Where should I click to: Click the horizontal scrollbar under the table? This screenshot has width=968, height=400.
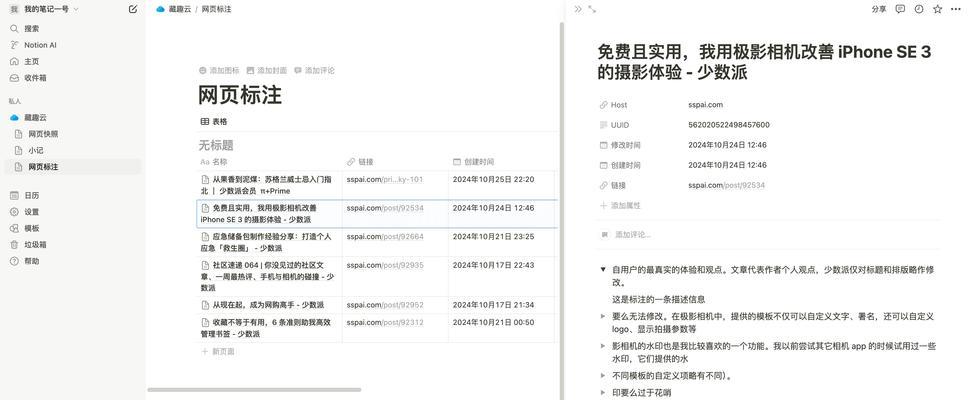pyautogui.click(x=254, y=390)
